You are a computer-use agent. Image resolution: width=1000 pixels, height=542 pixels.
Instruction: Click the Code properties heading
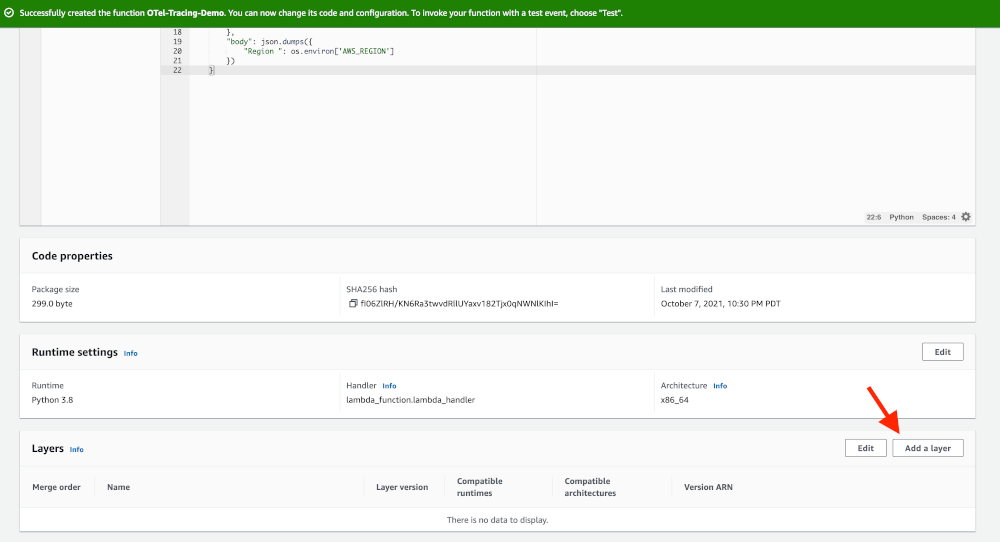(x=72, y=256)
